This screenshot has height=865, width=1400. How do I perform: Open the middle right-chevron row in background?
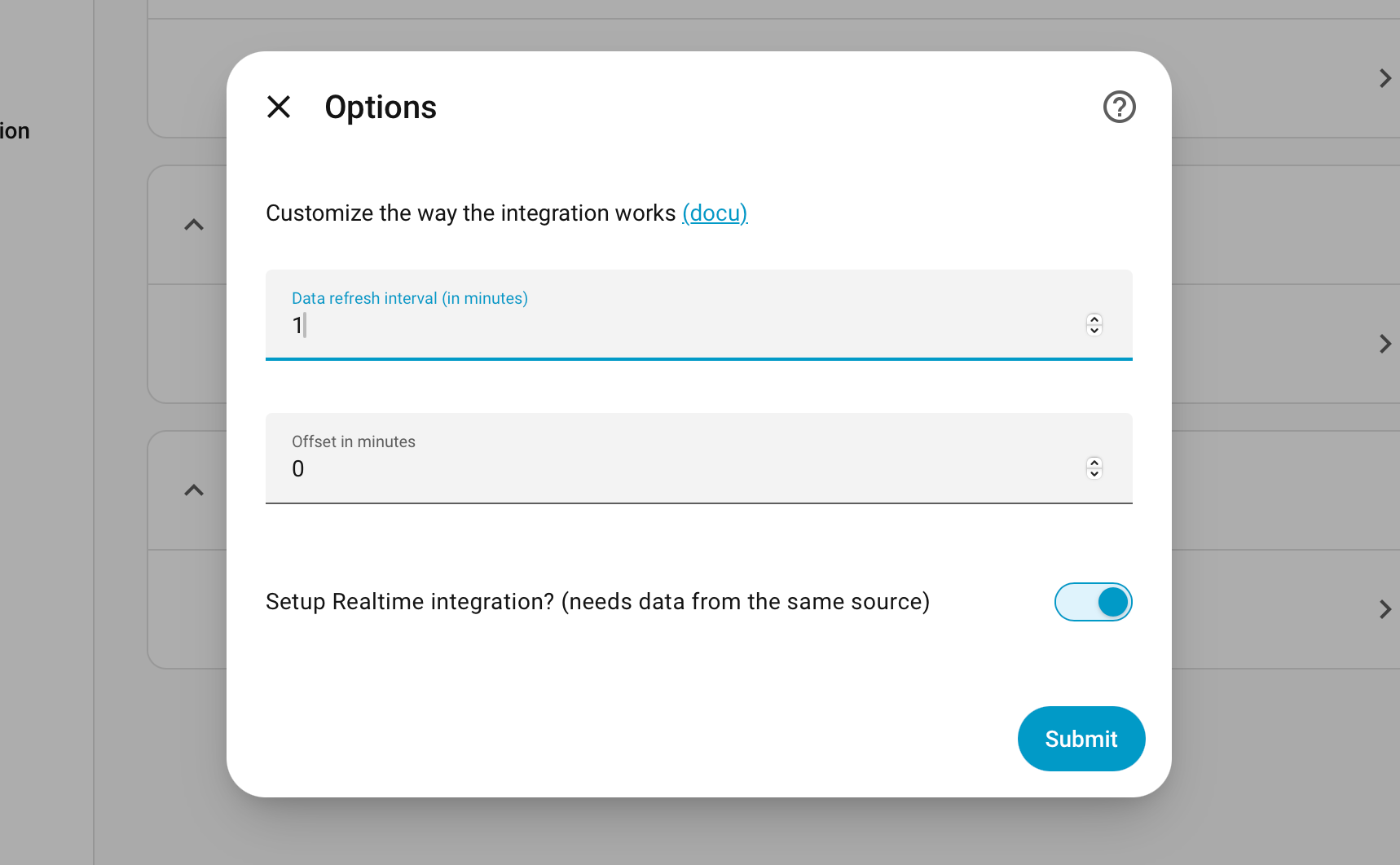[x=1385, y=344]
